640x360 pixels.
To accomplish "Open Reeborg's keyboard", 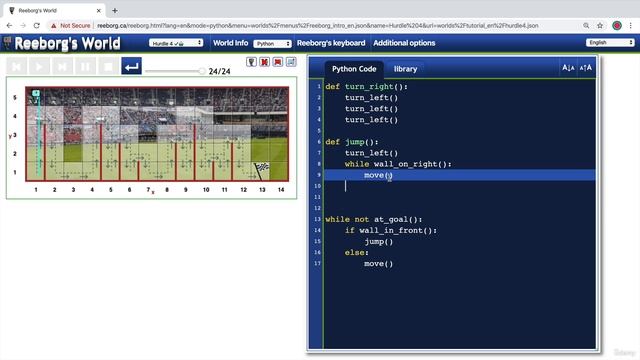I will tap(331, 43).
